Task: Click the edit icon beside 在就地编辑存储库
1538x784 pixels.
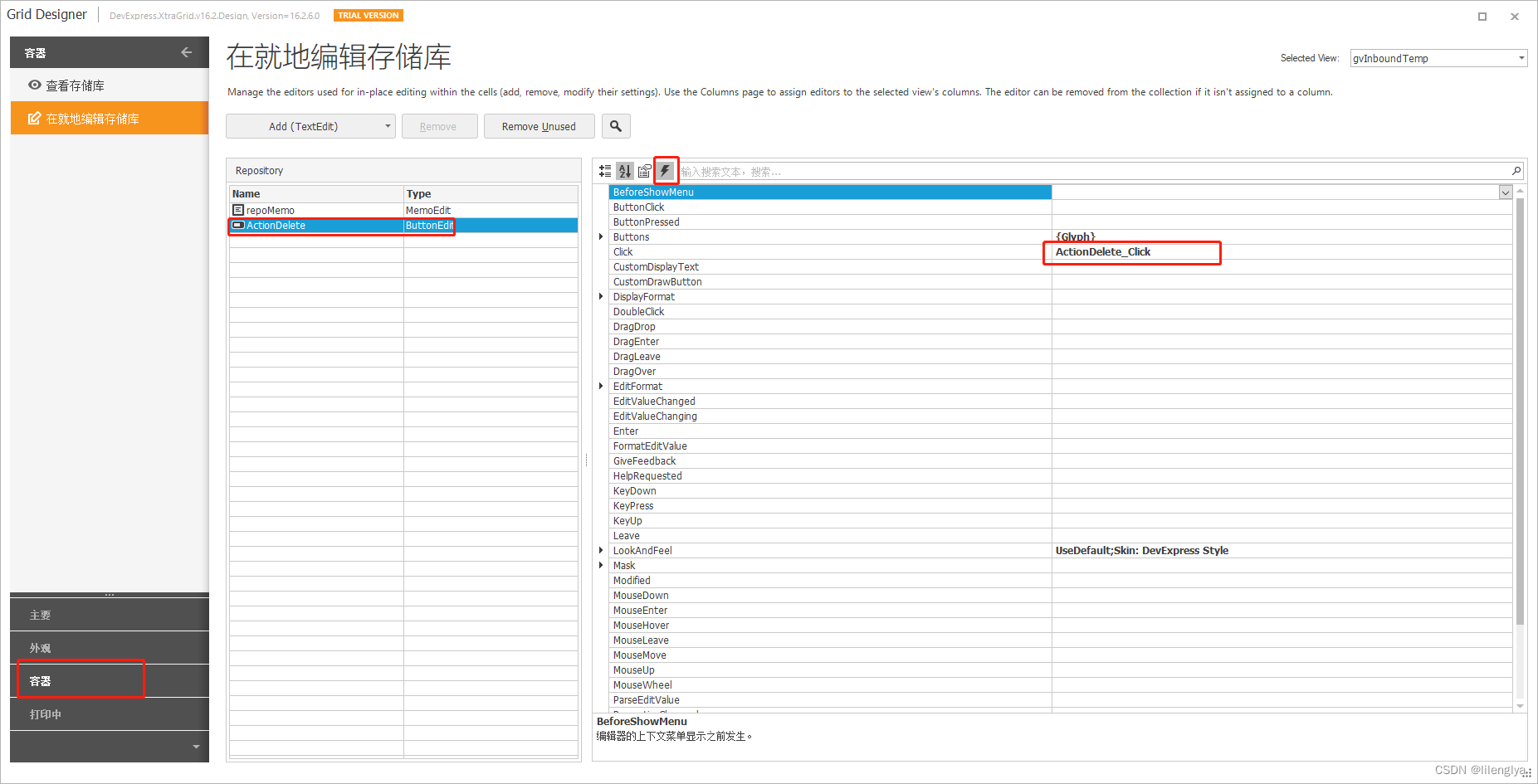Action: point(33,118)
